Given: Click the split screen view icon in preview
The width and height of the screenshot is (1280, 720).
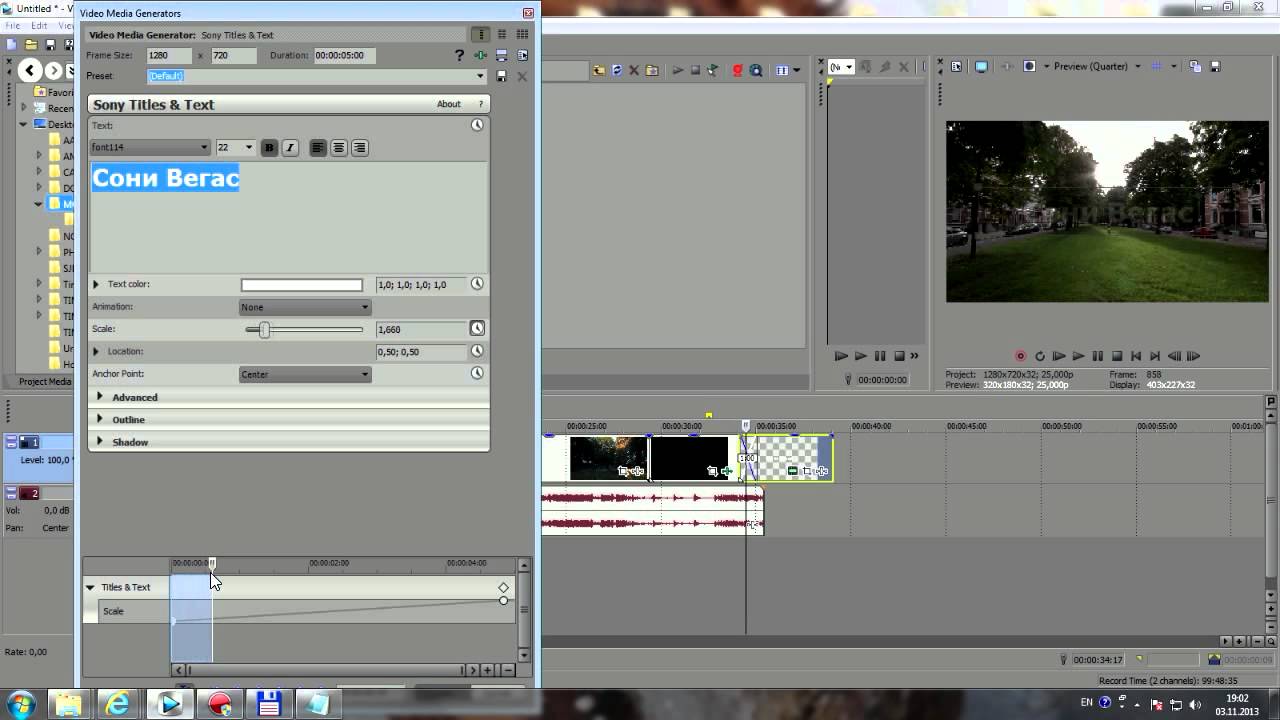Looking at the screenshot, I should point(1029,67).
